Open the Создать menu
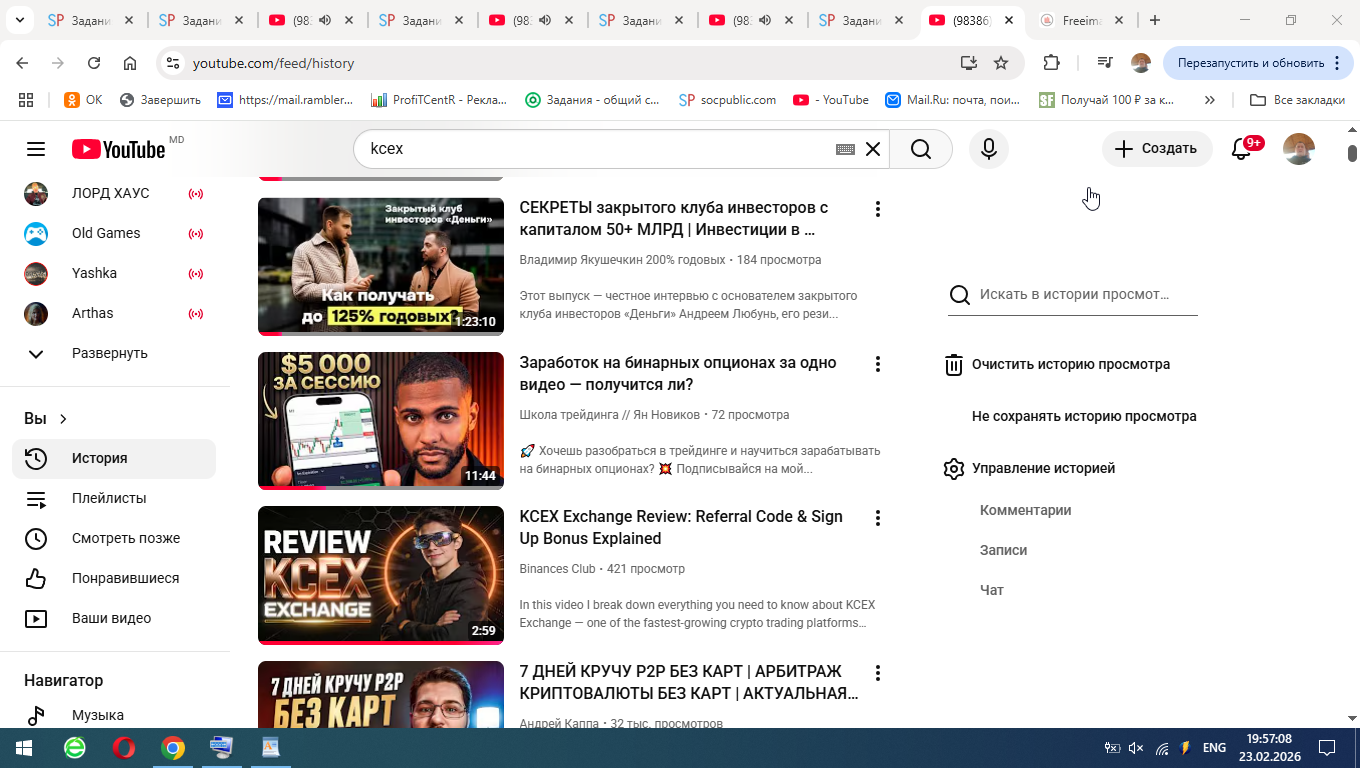The image size is (1360, 768). (x=1157, y=149)
